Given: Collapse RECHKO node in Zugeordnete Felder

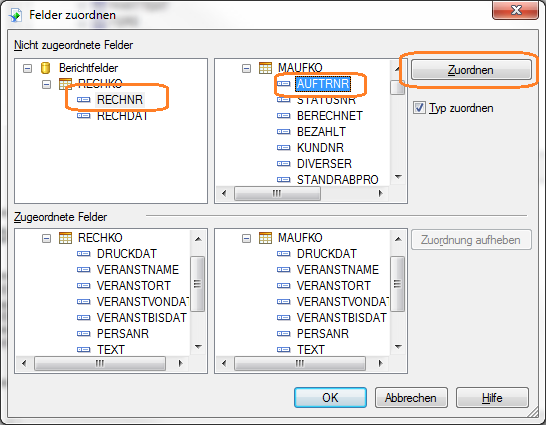Looking at the screenshot, I should [46, 238].
